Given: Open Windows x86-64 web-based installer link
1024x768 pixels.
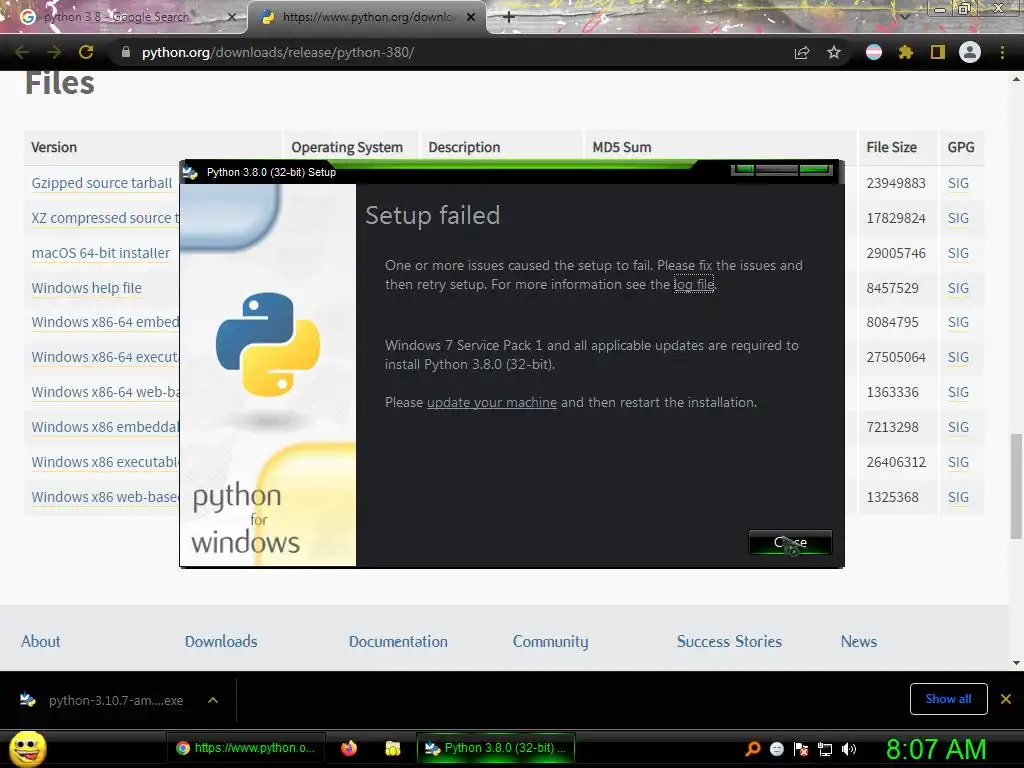Looking at the screenshot, I should tap(104, 392).
